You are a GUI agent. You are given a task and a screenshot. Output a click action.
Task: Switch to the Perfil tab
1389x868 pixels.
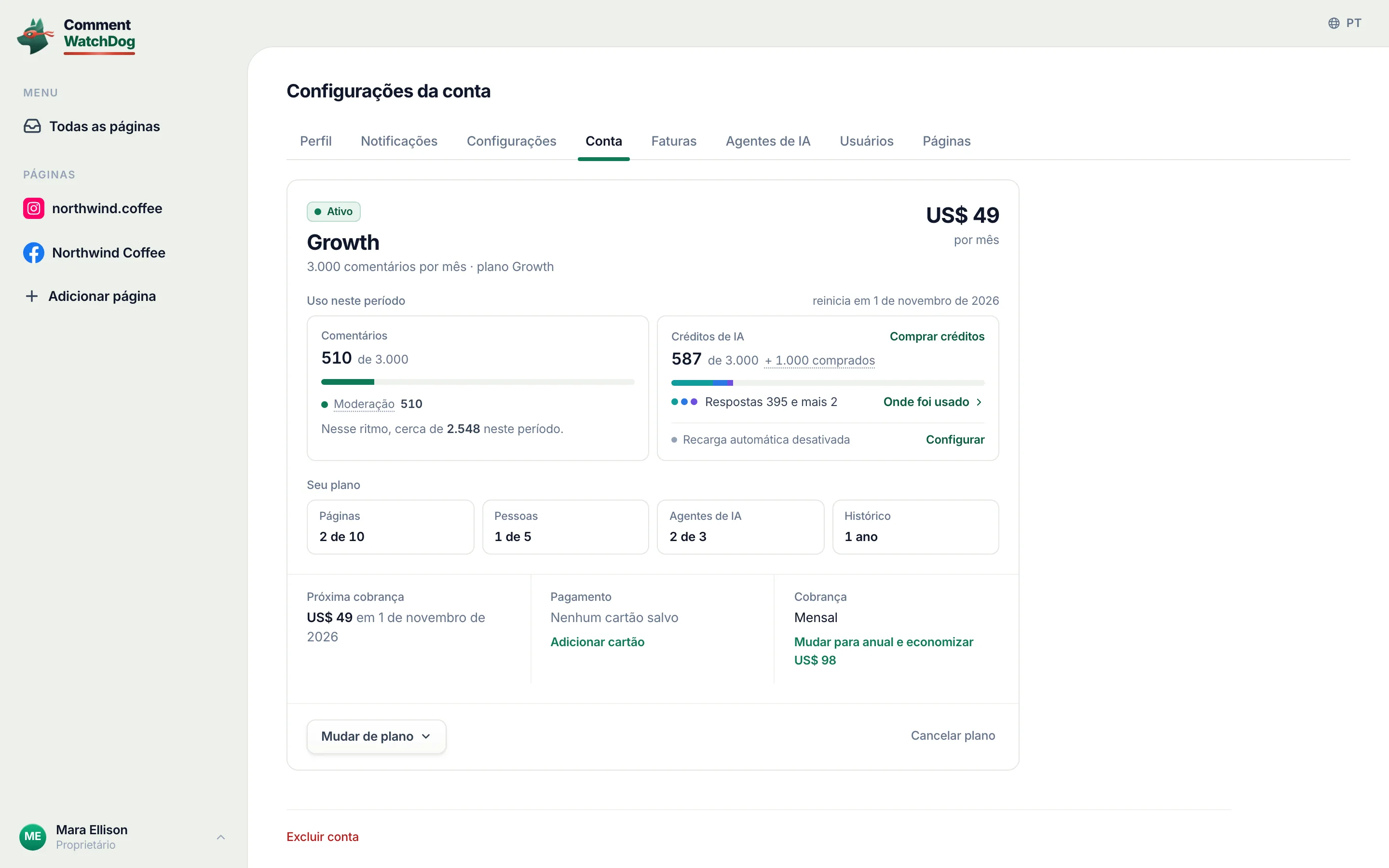pos(316,141)
